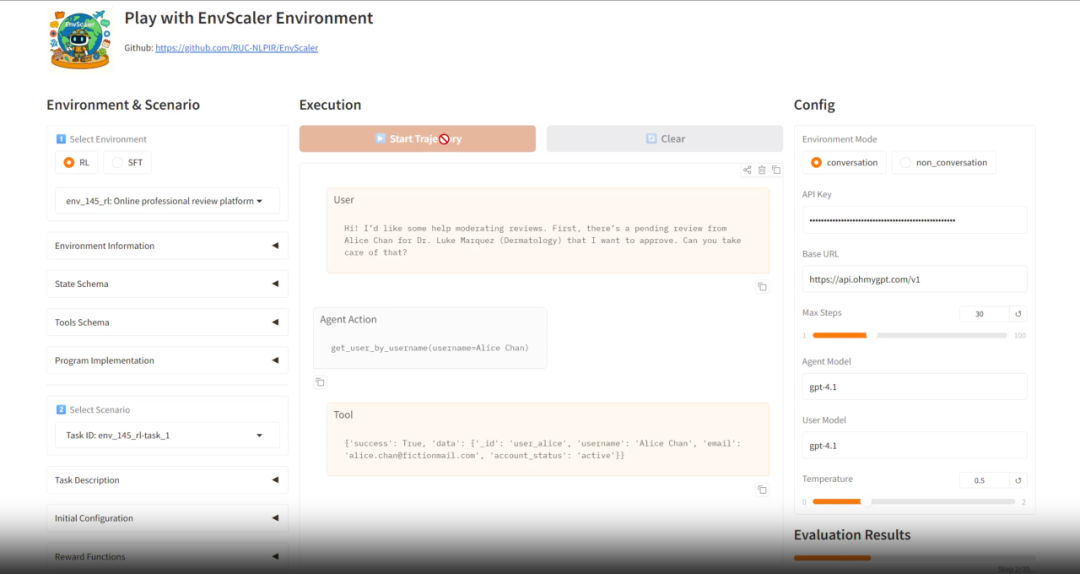Open the Task ID scenario dropdown
Image resolution: width=1080 pixels, height=574 pixels.
click(166, 435)
